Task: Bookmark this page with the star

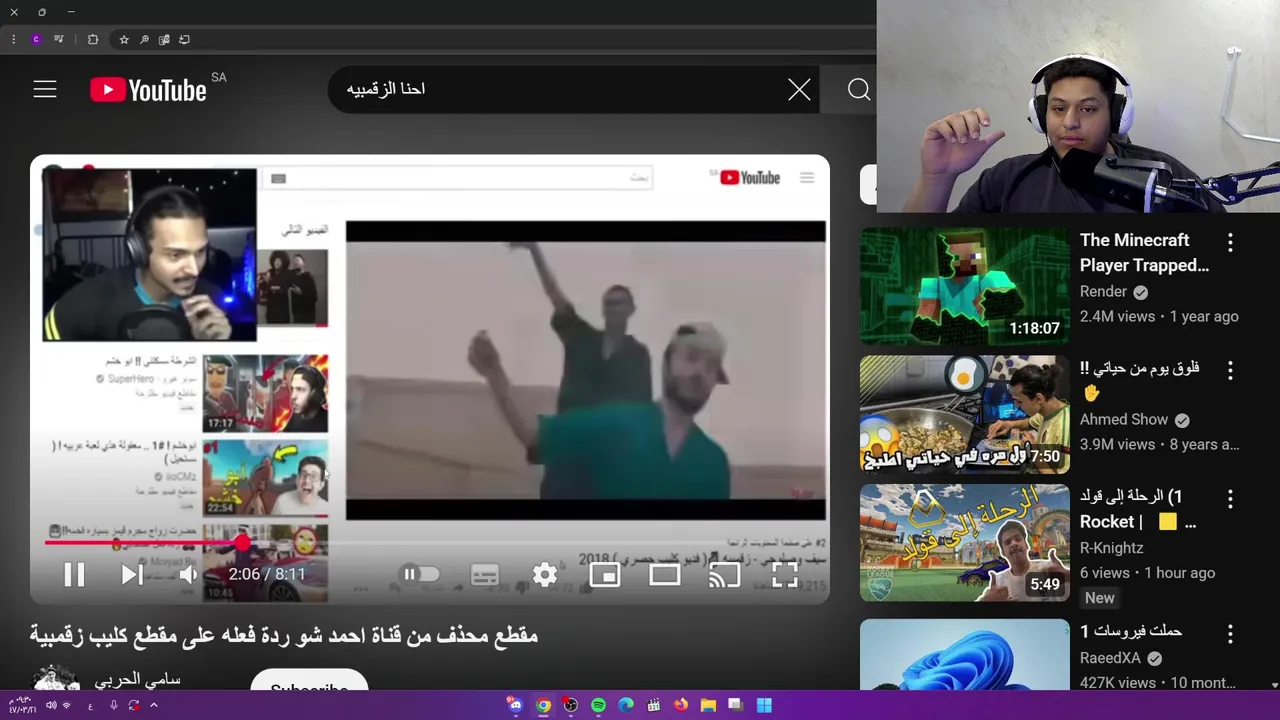Action: (x=124, y=40)
